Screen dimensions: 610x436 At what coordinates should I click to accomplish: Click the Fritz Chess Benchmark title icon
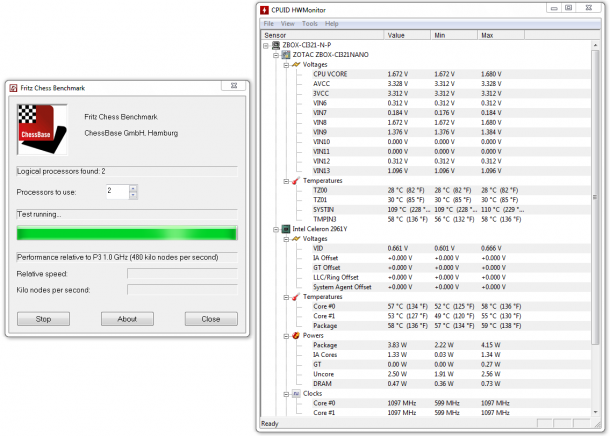click(x=14, y=88)
